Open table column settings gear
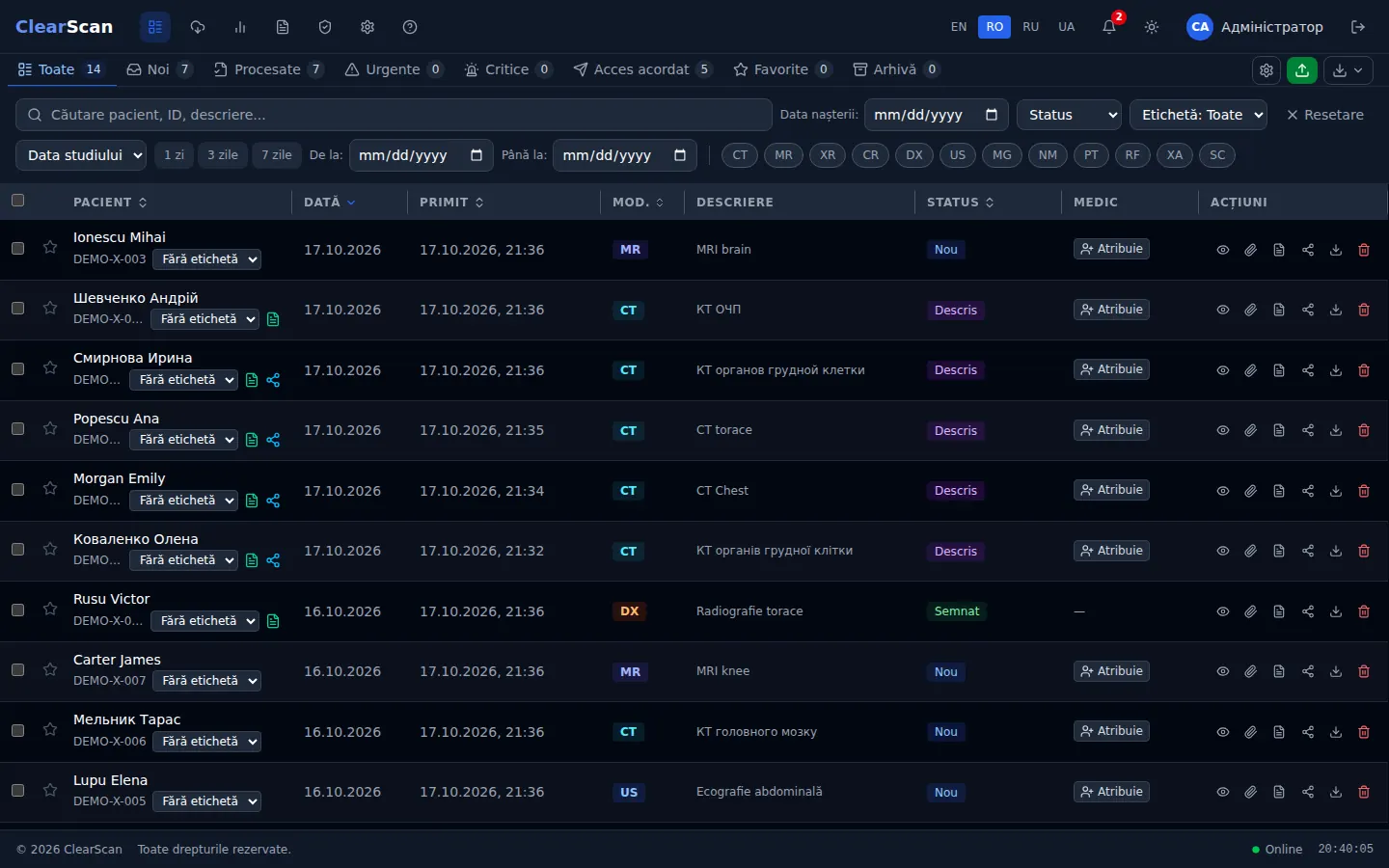Viewport: 1389px width, 868px height. [x=1266, y=69]
